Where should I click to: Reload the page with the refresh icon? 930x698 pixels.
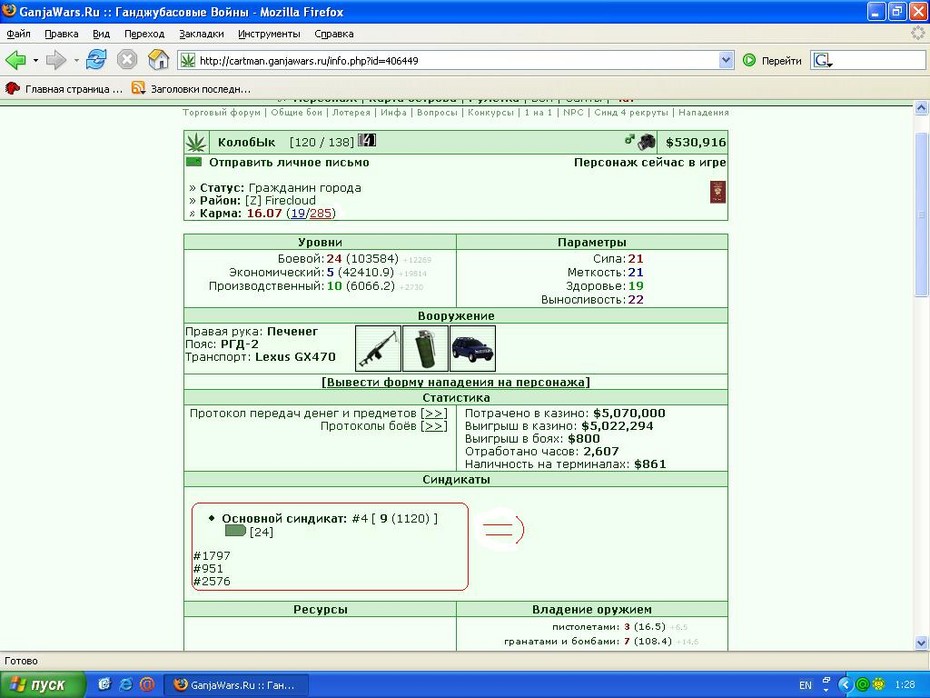pos(96,60)
